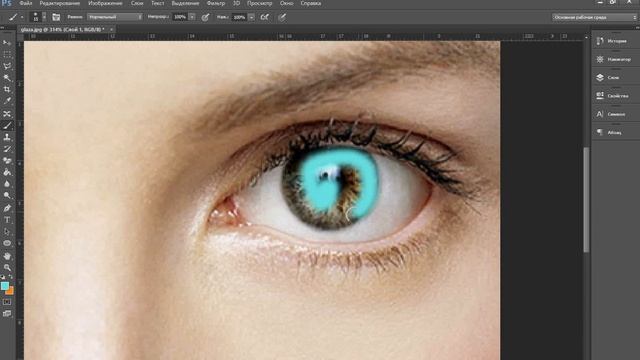Image resolution: width=640 pixels, height=360 pixels.
Task: Open the flow slider dropdown arrow
Action: click(251, 17)
